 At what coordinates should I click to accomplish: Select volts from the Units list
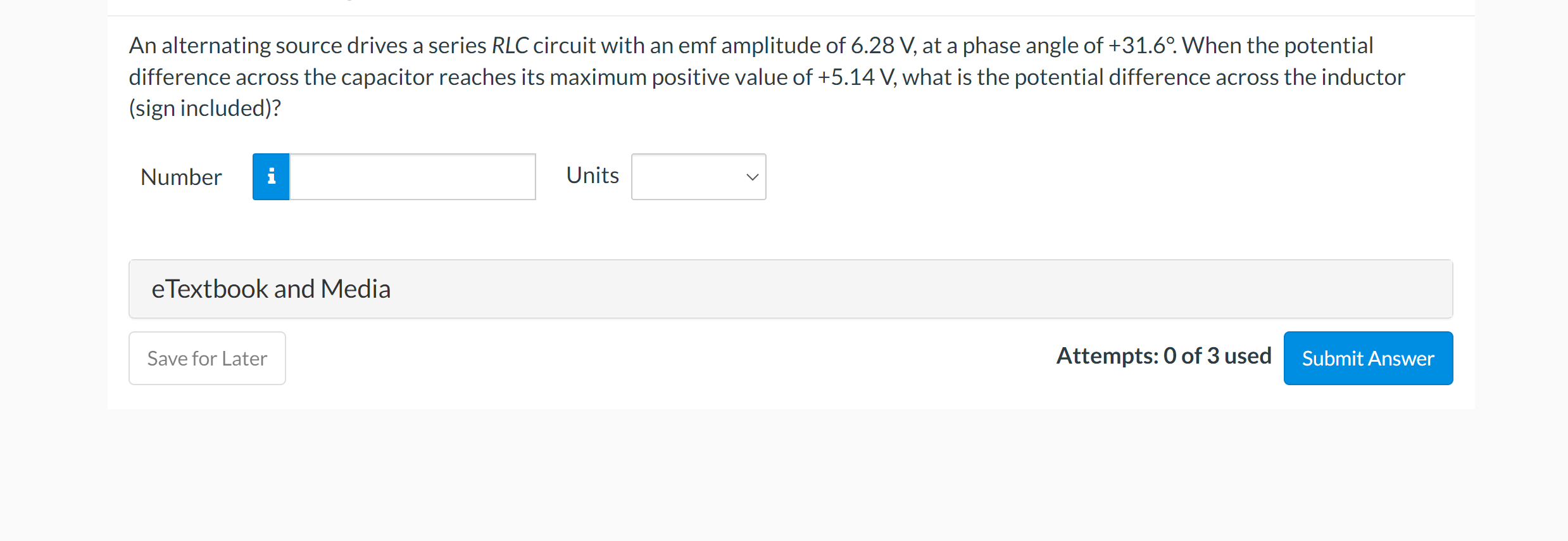click(698, 177)
